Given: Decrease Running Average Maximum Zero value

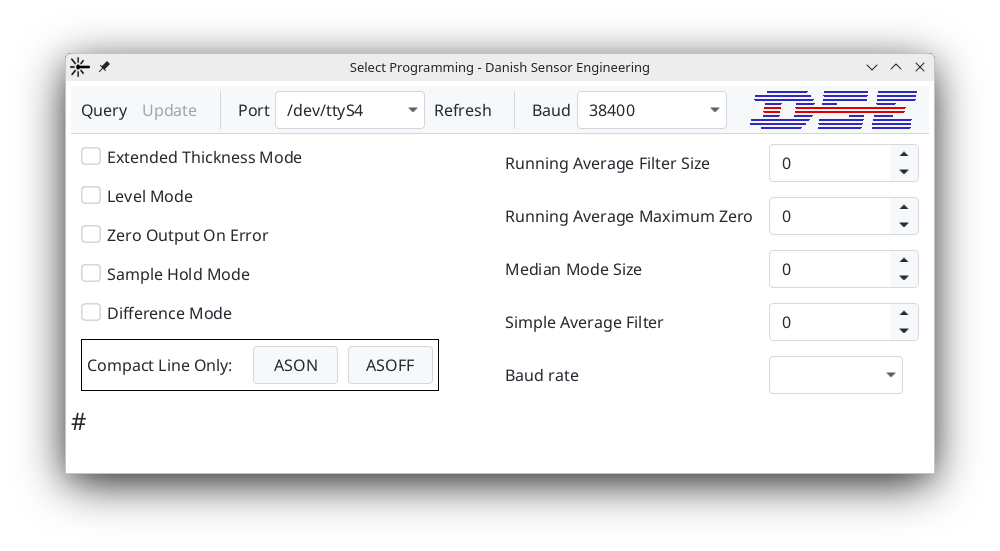Looking at the screenshot, I should 904,226.
